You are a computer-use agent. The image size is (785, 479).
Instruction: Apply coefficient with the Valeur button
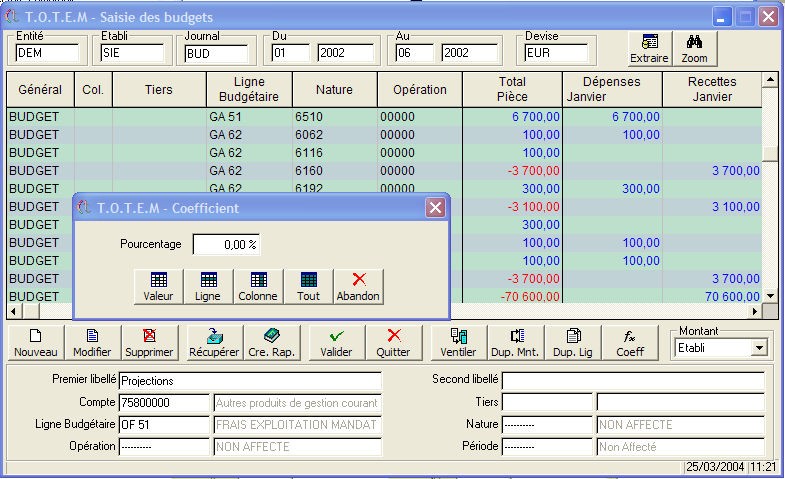[158, 286]
